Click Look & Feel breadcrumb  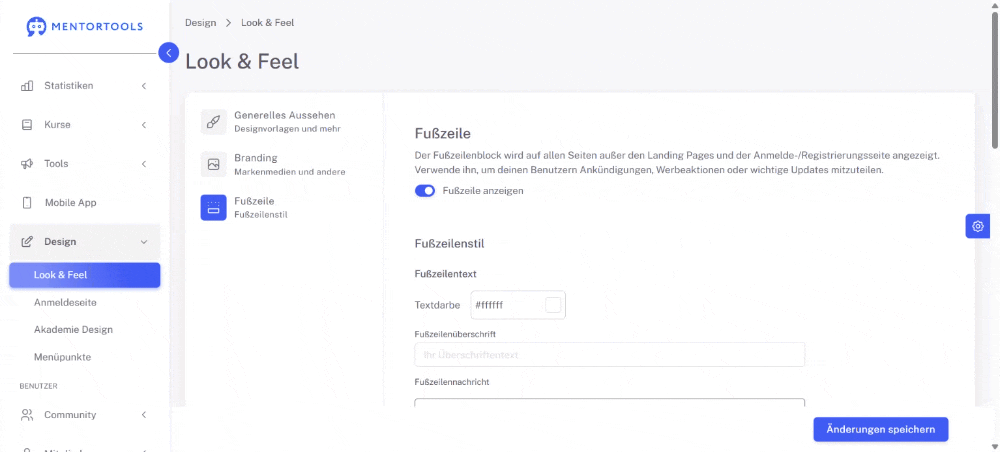[267, 22]
